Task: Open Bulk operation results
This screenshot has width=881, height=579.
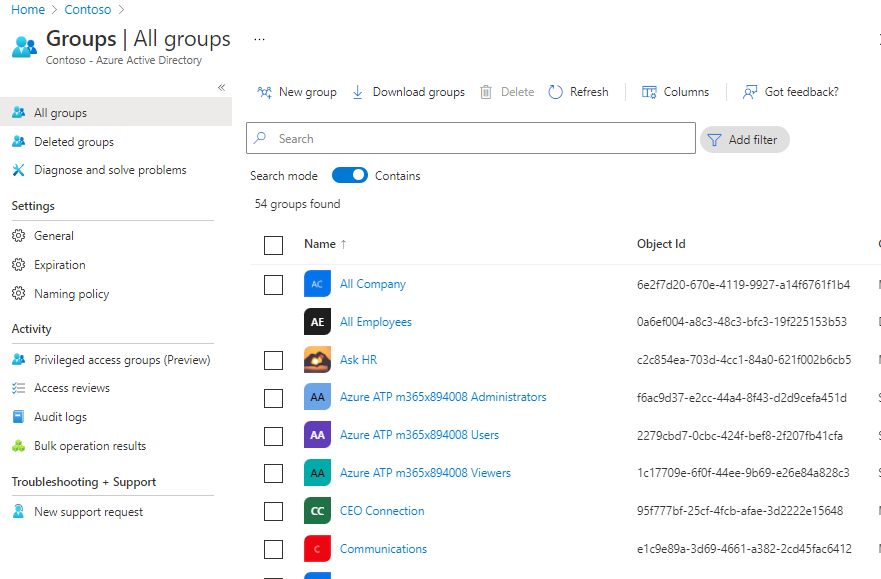Action: click(x=89, y=446)
